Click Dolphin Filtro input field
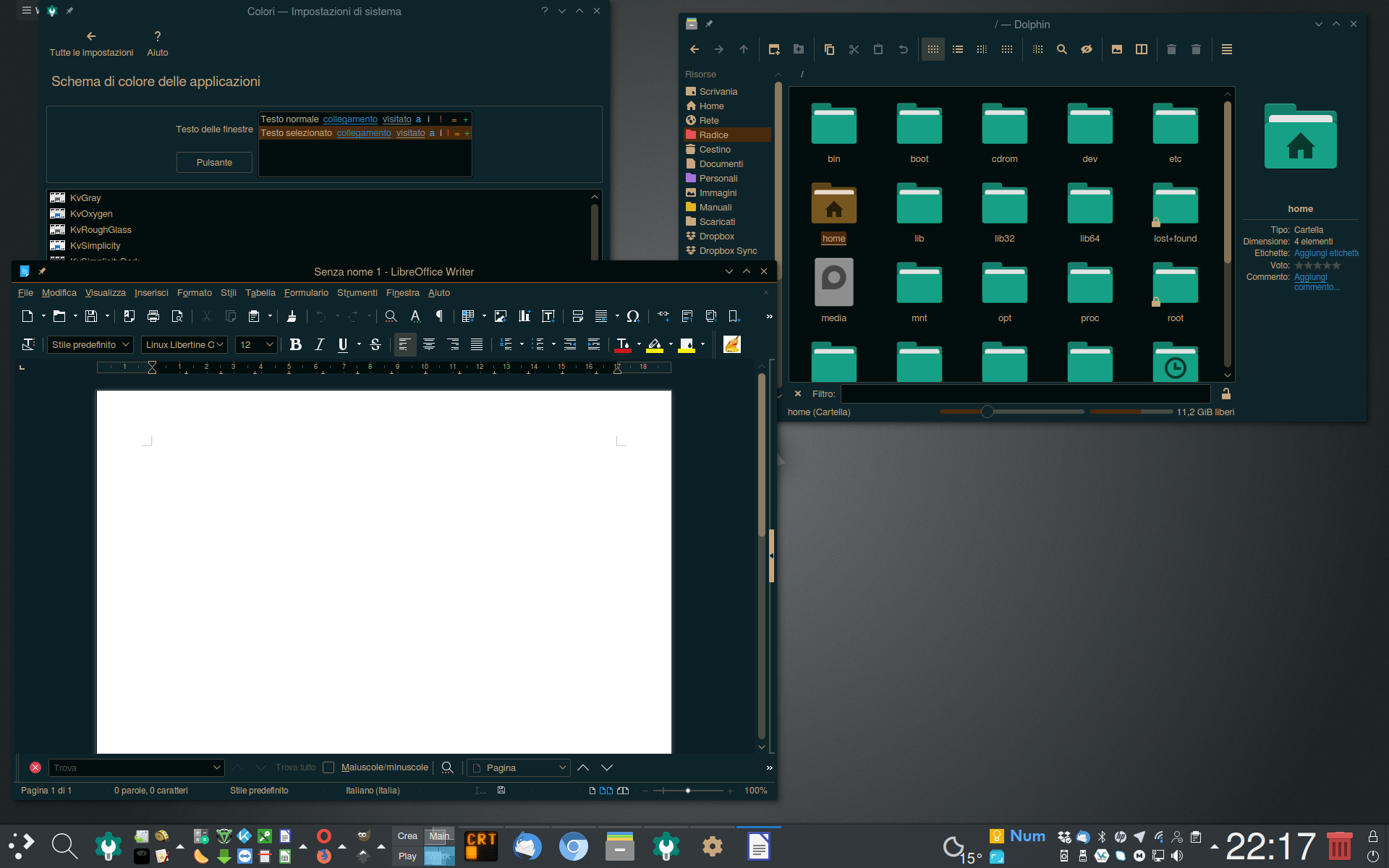The image size is (1389, 868). pos(1025,393)
